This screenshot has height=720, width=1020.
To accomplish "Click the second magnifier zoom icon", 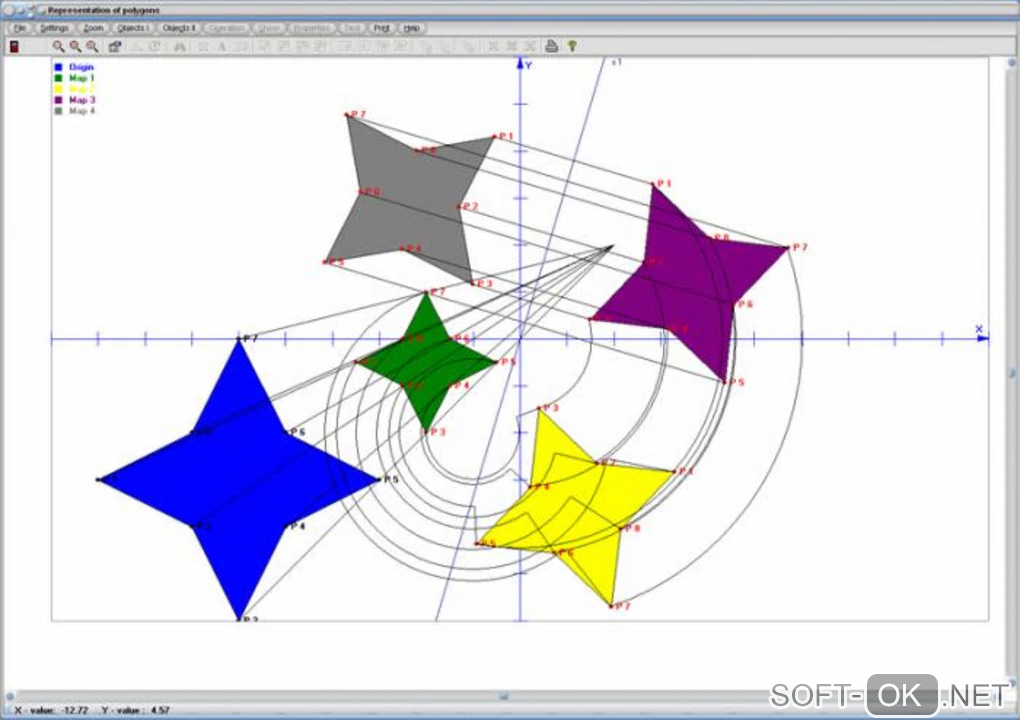I will 75,46.
